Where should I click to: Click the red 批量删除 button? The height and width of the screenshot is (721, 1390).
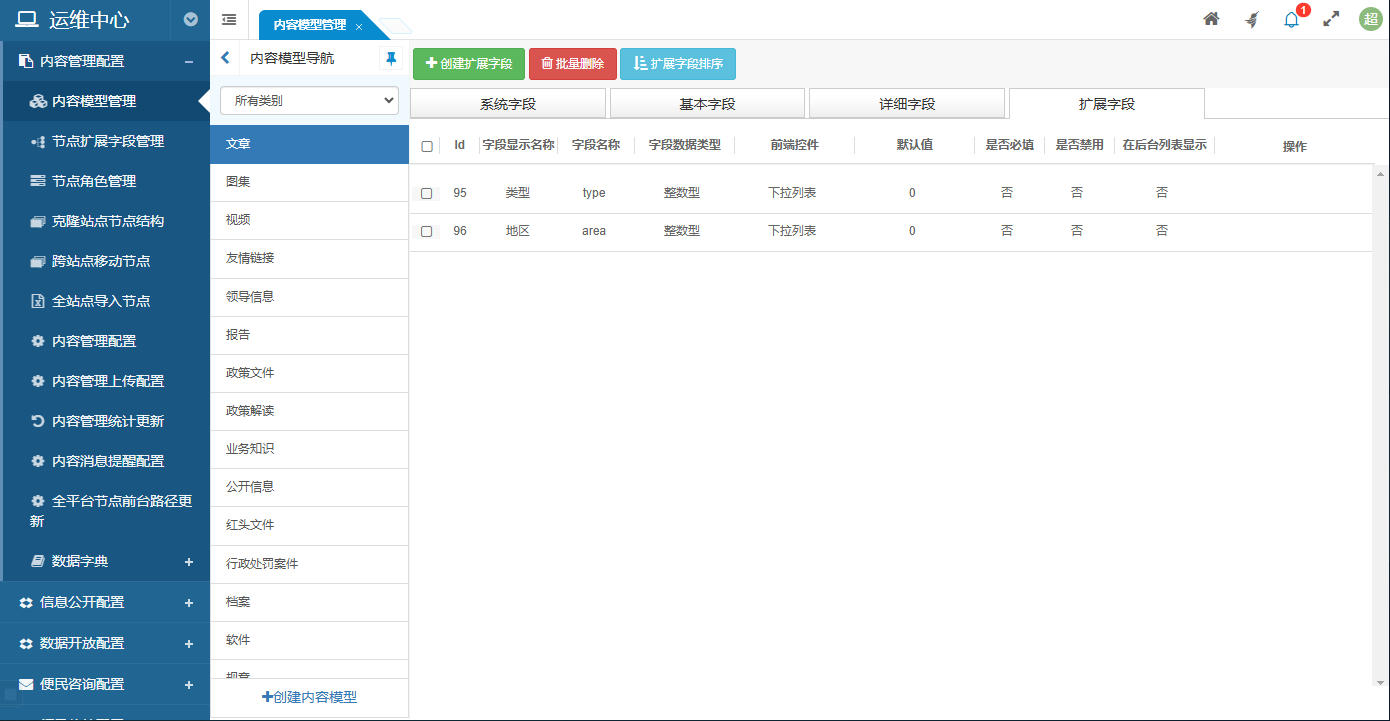tap(572, 64)
